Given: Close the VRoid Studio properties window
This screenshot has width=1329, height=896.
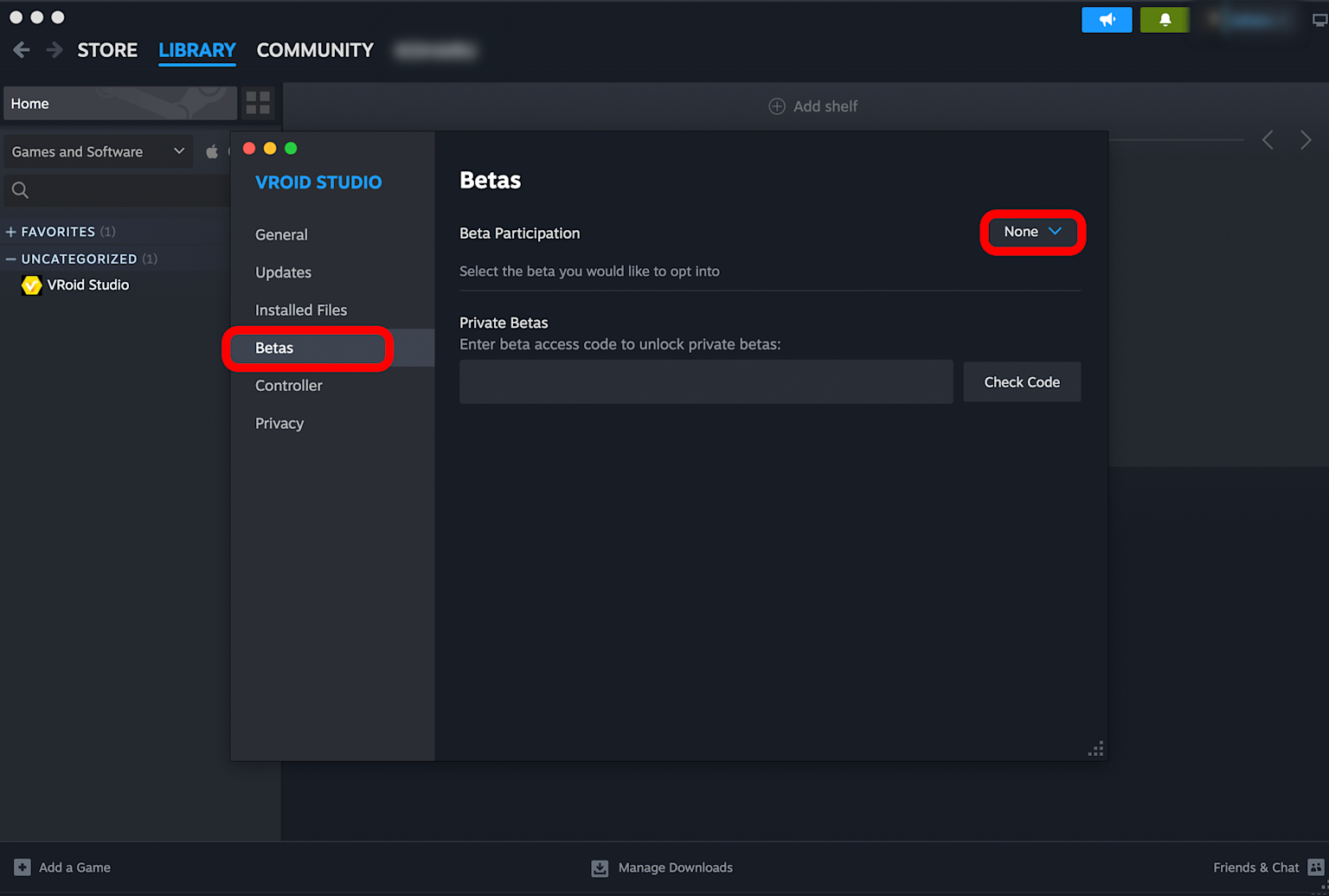Looking at the screenshot, I should coord(249,149).
